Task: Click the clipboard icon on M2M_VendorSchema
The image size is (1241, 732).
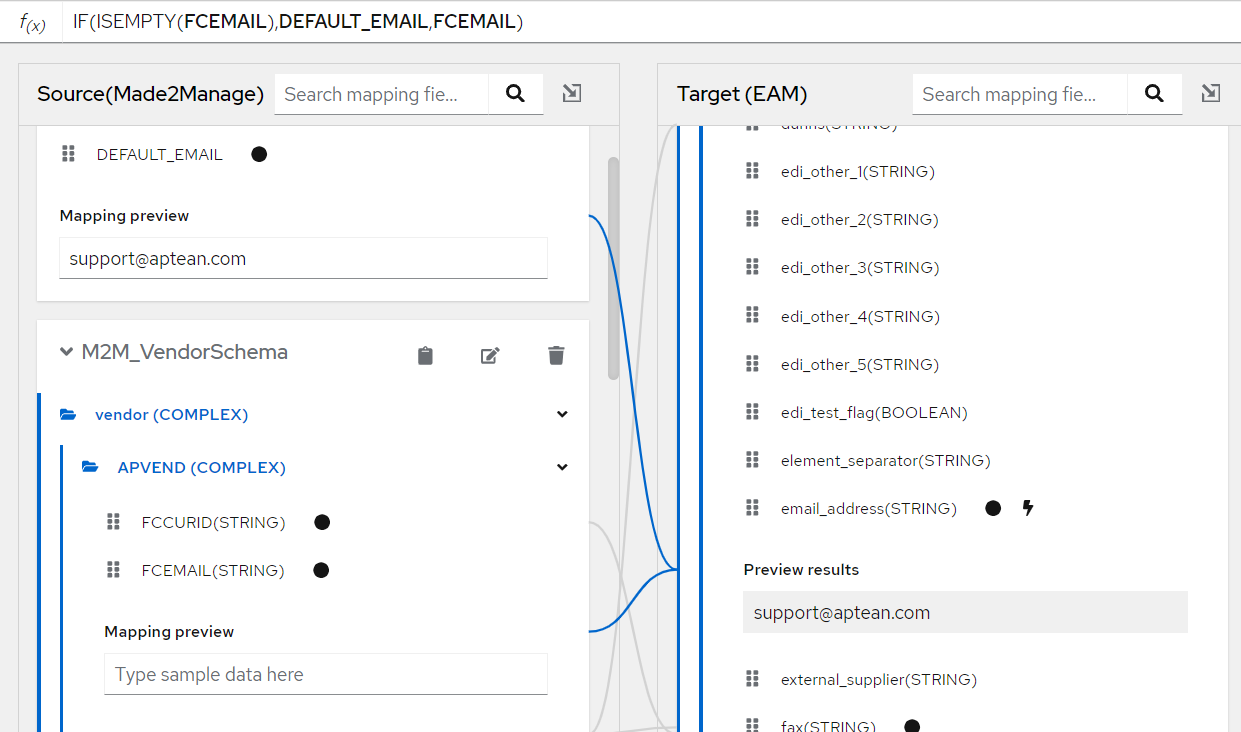Action: coord(424,355)
